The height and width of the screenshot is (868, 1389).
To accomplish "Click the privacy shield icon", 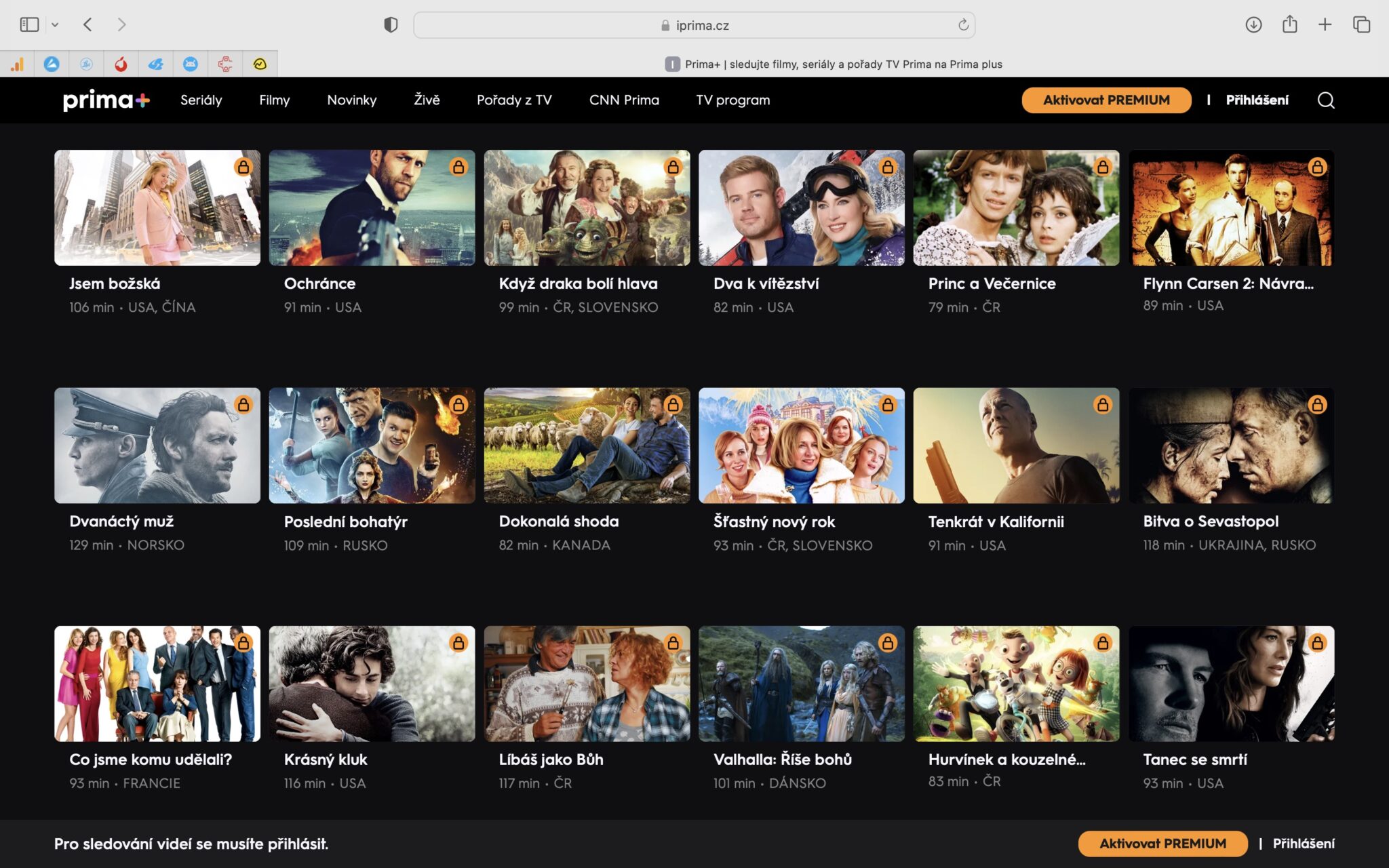I will click(391, 25).
